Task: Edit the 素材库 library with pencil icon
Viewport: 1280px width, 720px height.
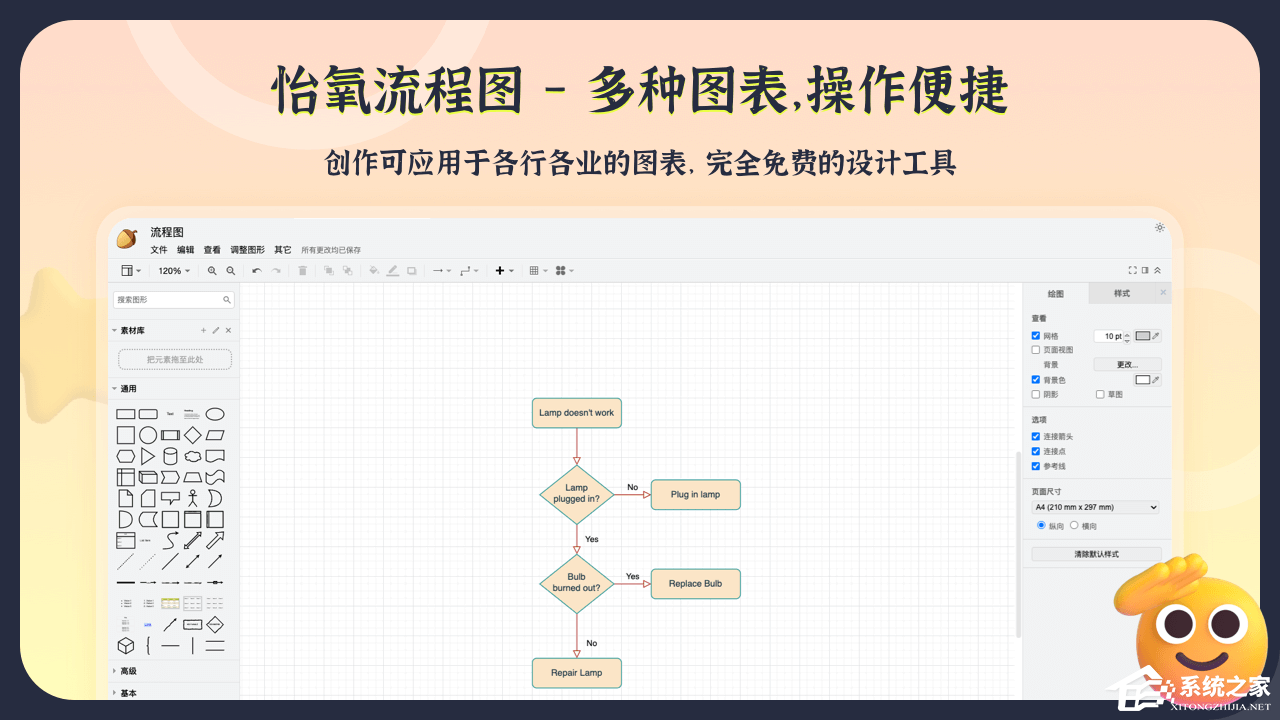Action: coord(216,330)
